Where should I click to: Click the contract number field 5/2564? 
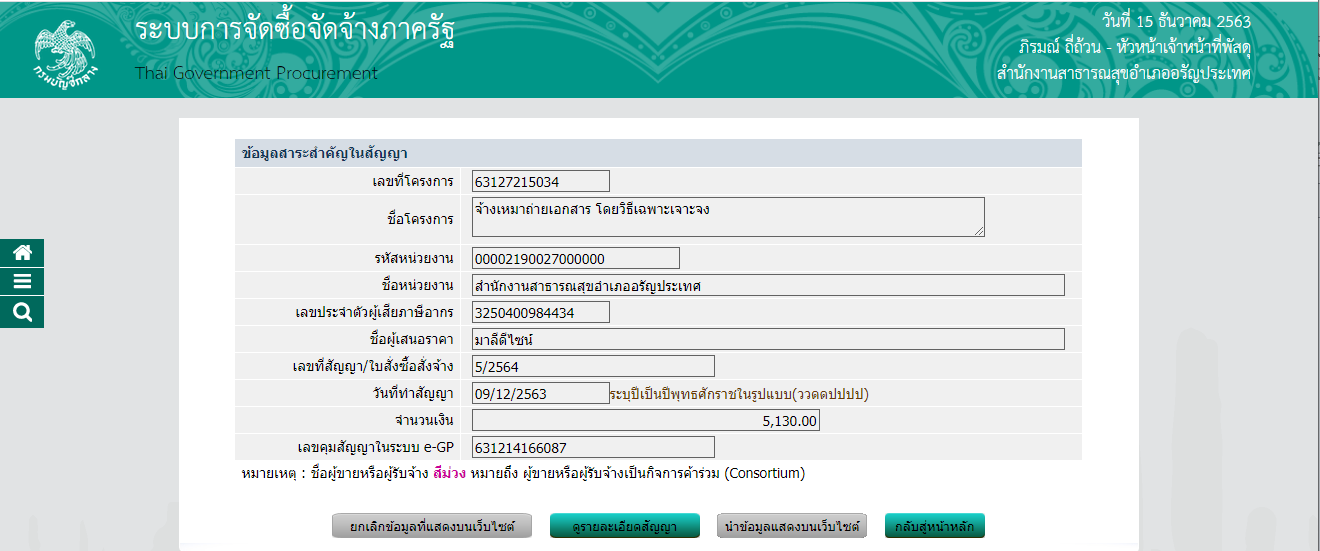click(x=593, y=367)
